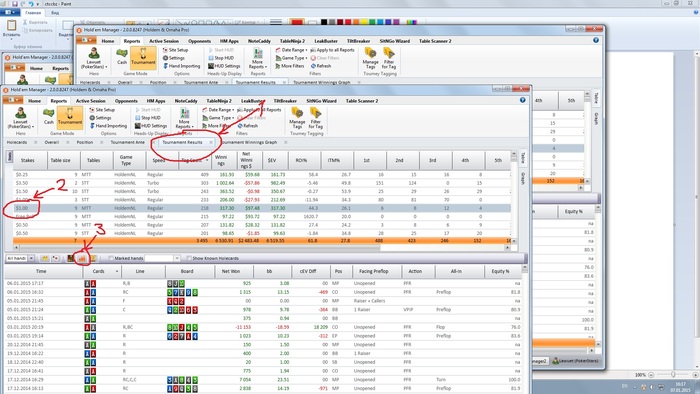Open More Reports dropdown in front window
Image resolution: width=700 pixels, height=394 pixels.
coord(183,119)
